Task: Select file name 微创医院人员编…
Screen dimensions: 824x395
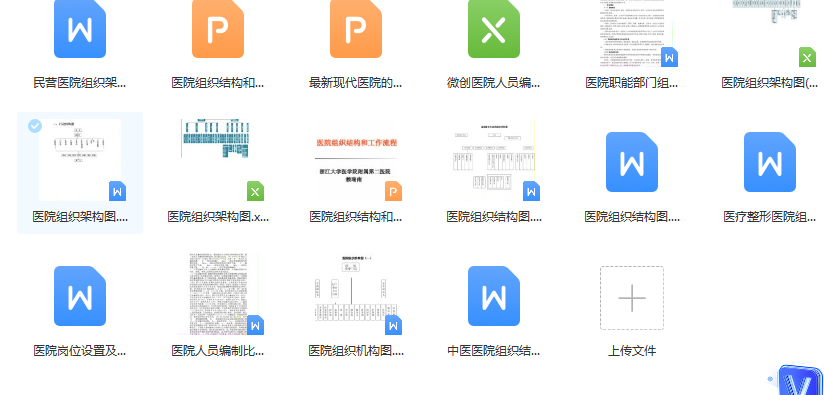Action: pyautogui.click(x=494, y=82)
